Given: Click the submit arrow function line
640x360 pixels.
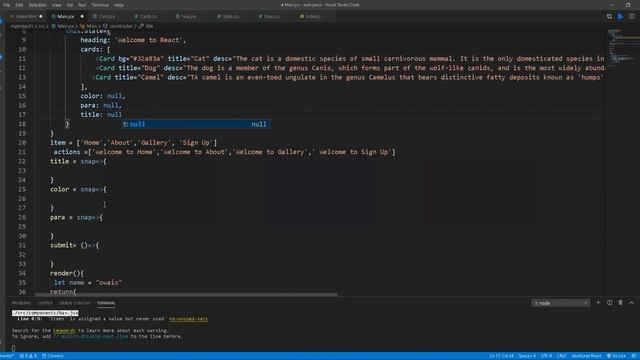Looking at the screenshot, I should tap(74, 245).
